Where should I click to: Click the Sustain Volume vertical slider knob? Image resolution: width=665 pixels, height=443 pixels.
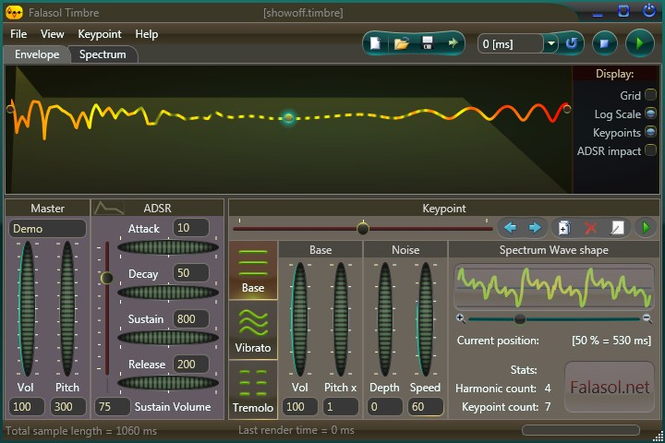106,278
